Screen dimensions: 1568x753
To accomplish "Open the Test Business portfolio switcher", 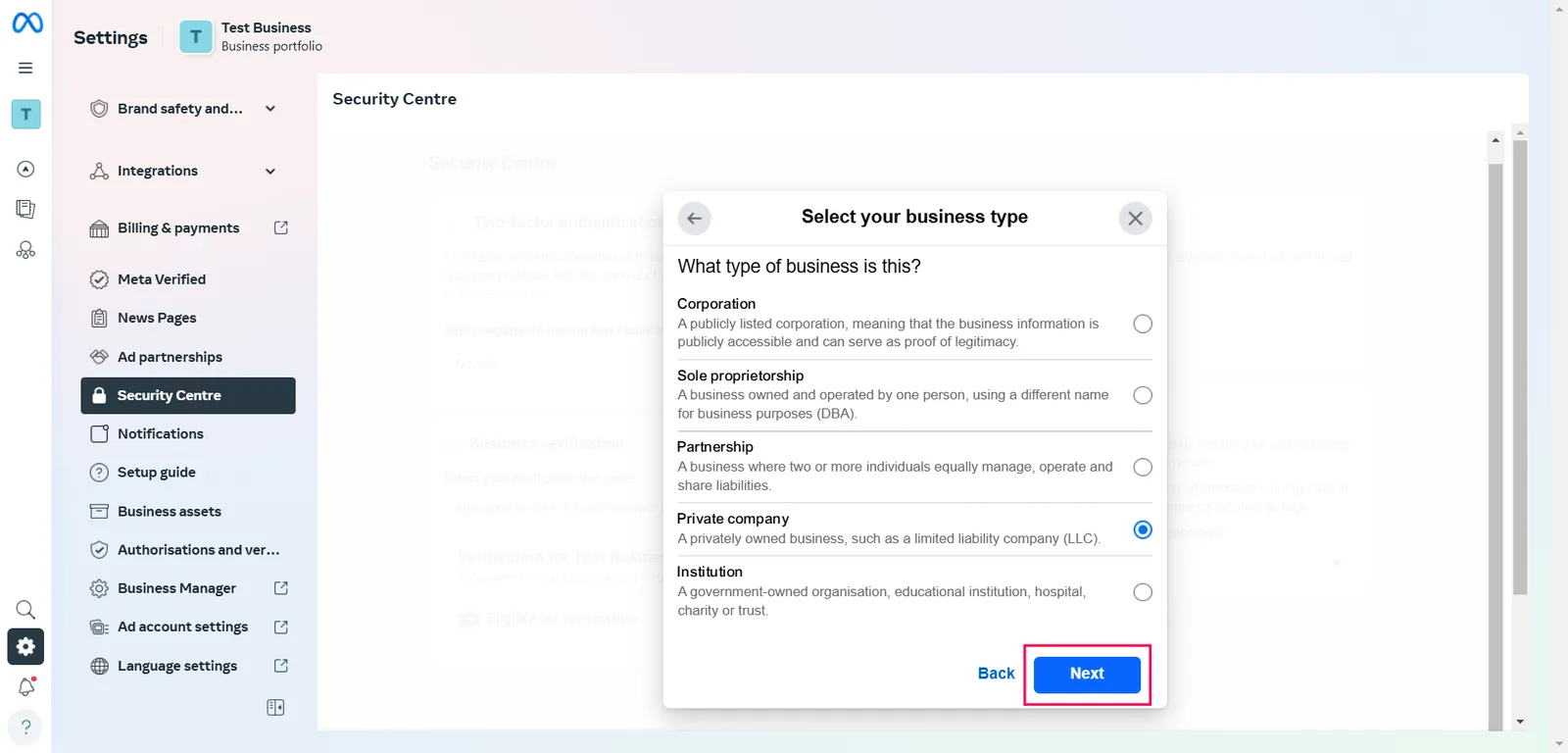I will coord(252,37).
